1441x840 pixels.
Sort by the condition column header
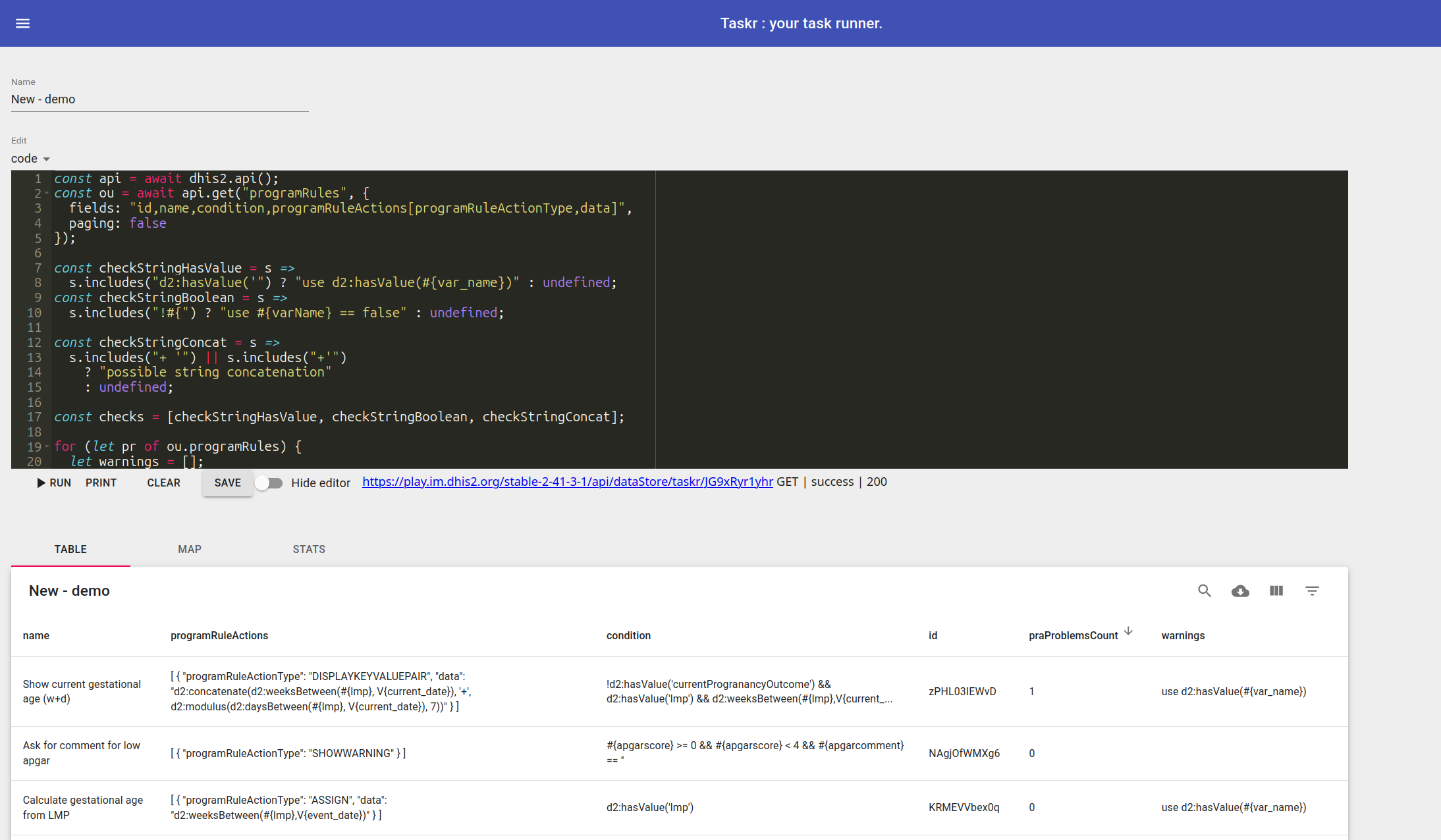(628, 636)
